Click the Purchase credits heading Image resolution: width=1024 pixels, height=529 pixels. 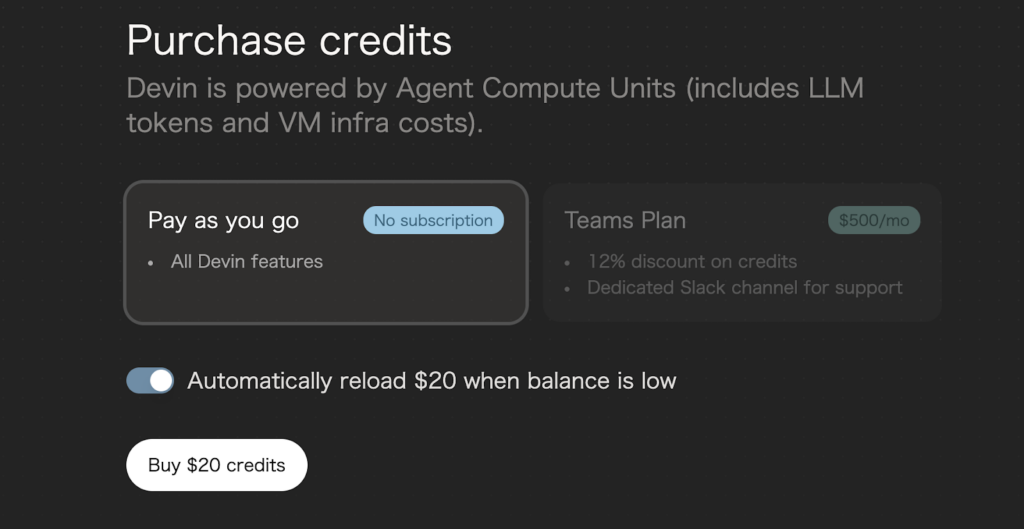pos(289,41)
